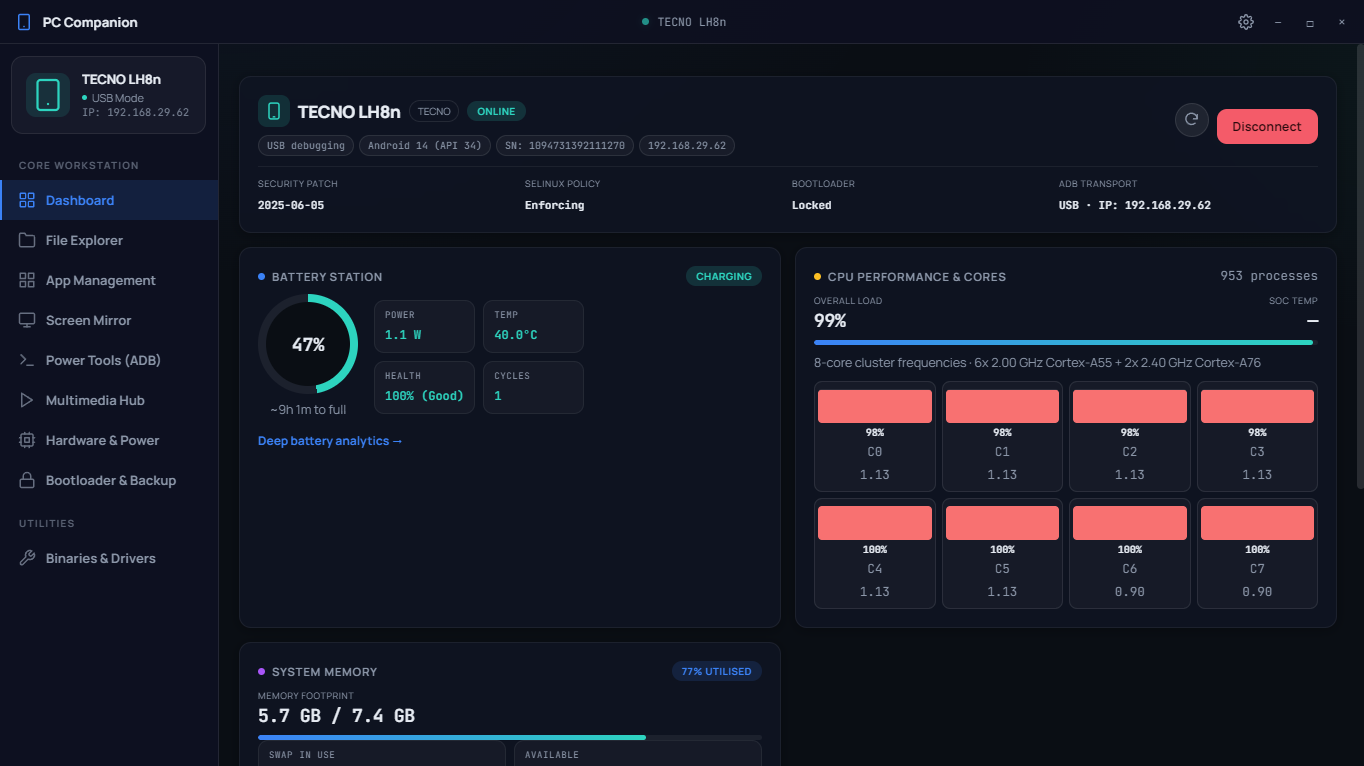Viewport: 1364px width, 766px height.
Task: Click the Hardware & Power chip icon
Action: pyautogui.click(x=27, y=440)
